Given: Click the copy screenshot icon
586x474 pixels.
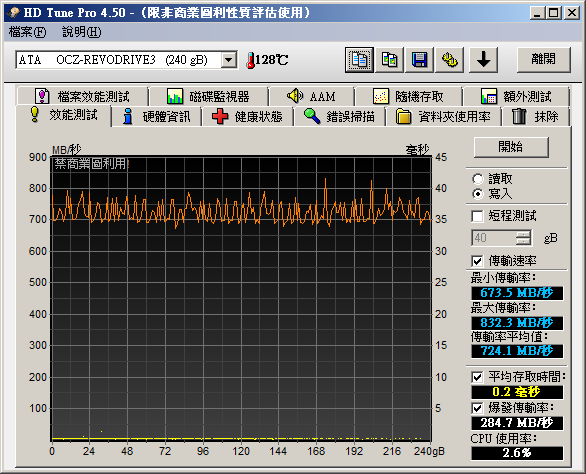Looking at the screenshot, I should tap(389, 60).
